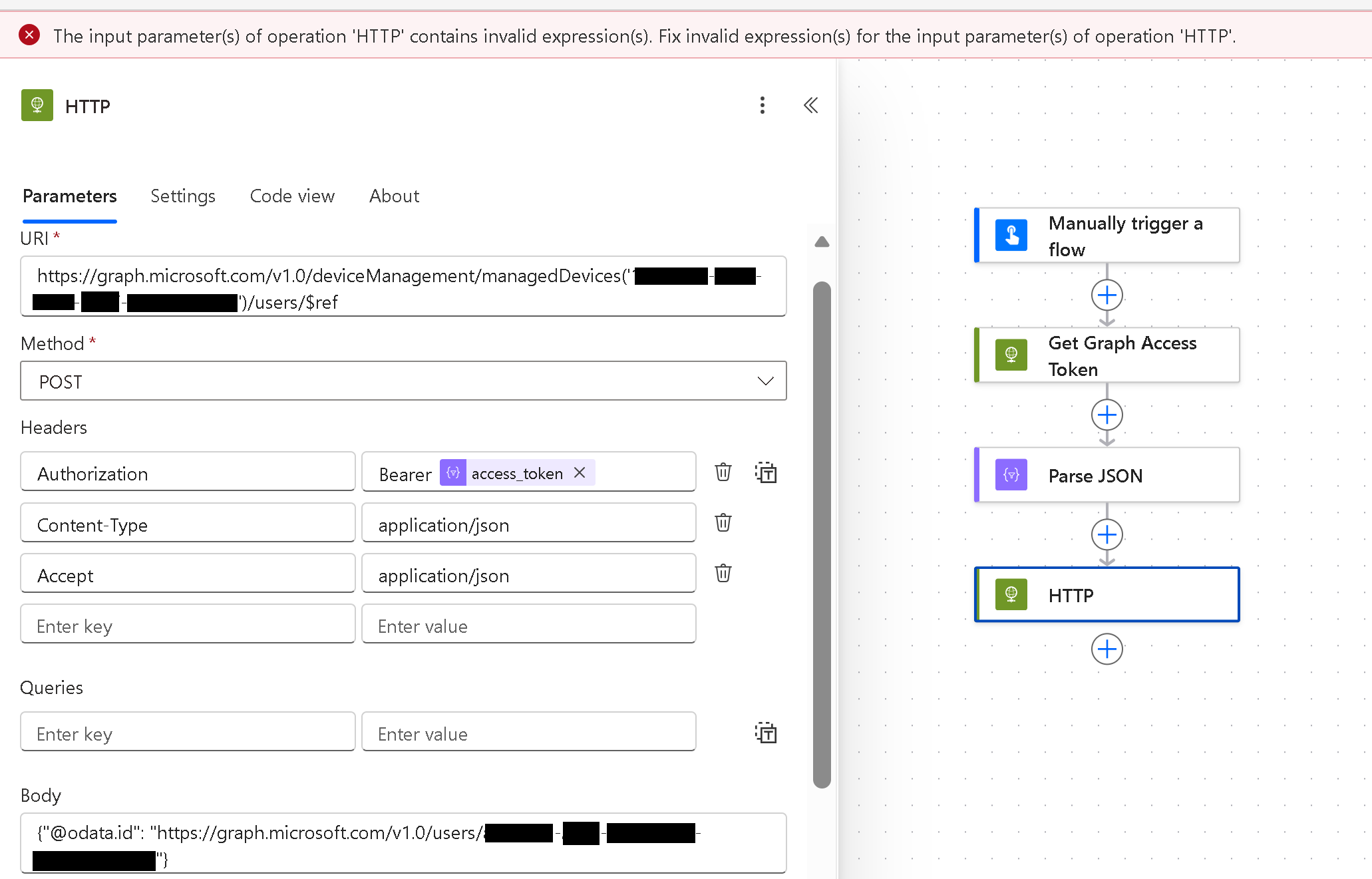Image resolution: width=1372 pixels, height=879 pixels.
Task: Delete the Content-Type header row
Action: (723, 523)
